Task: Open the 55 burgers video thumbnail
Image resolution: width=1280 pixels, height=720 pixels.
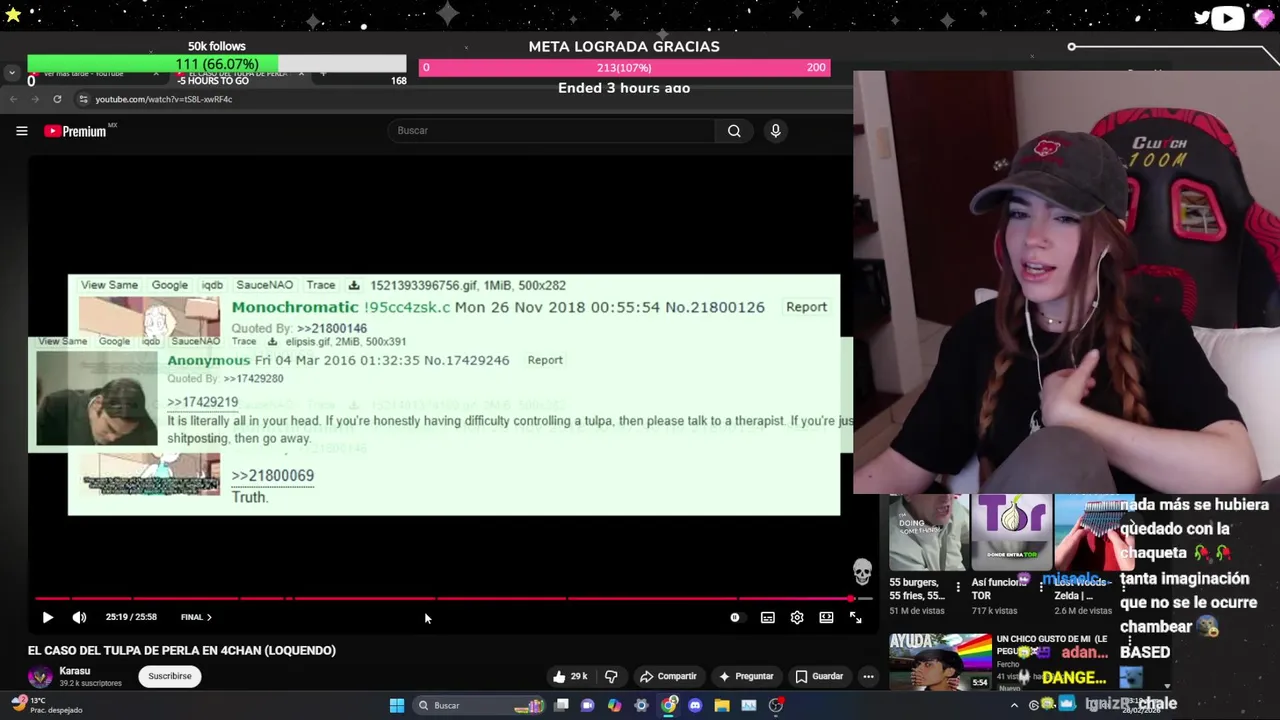Action: coord(929,532)
